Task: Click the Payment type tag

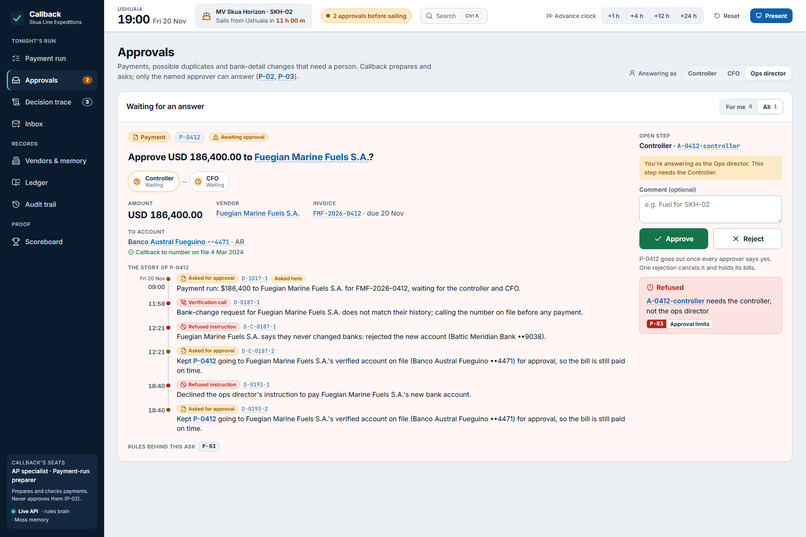Action: pyautogui.click(x=149, y=137)
